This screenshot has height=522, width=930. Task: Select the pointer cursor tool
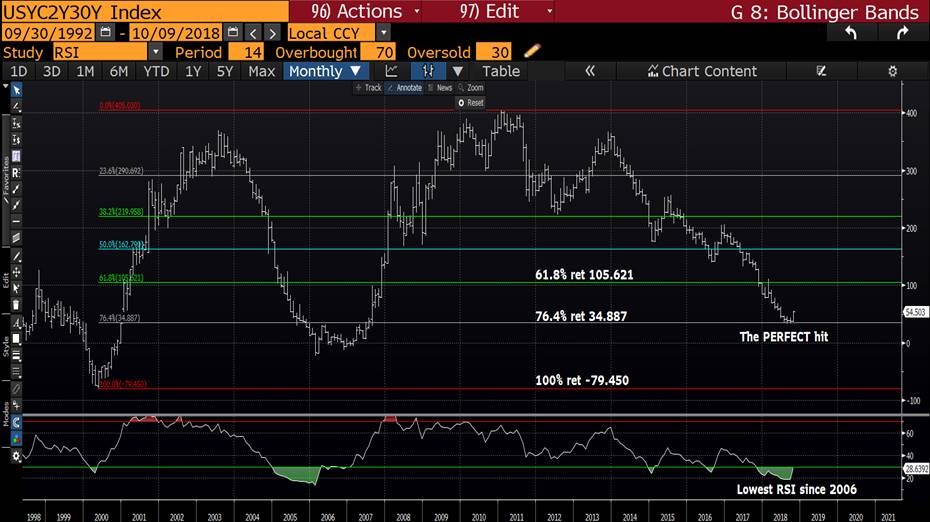(x=16, y=90)
